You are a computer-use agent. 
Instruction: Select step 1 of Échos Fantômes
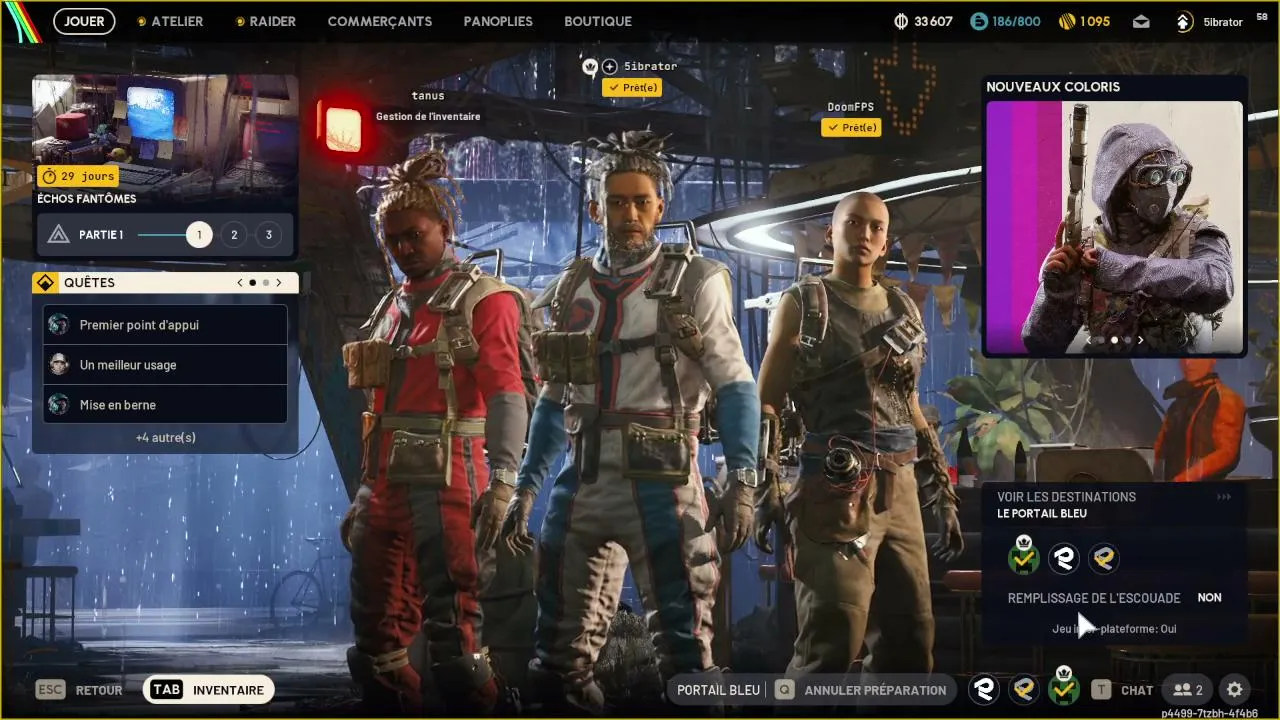click(199, 235)
